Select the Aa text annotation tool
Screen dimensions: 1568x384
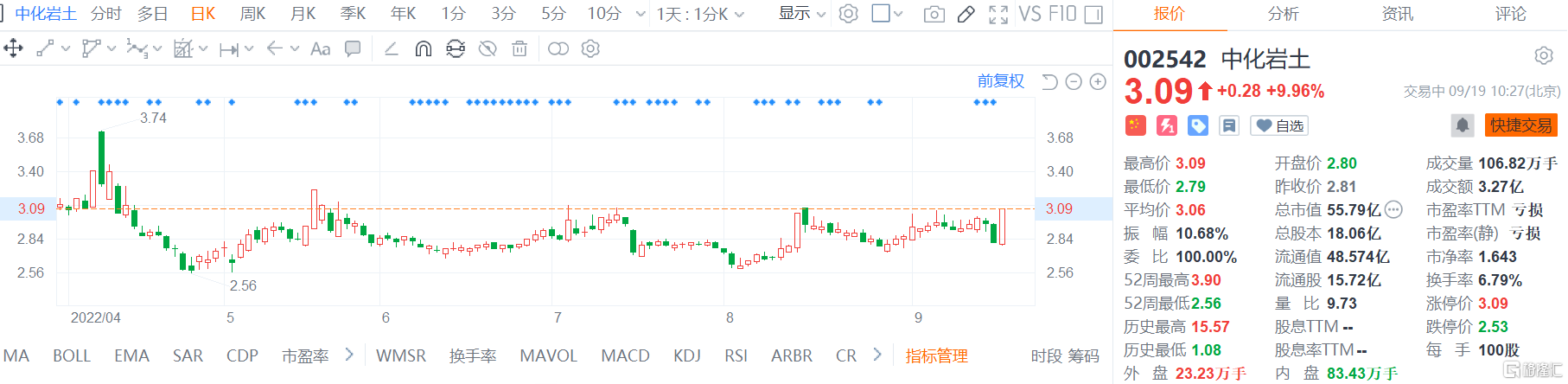(320, 49)
